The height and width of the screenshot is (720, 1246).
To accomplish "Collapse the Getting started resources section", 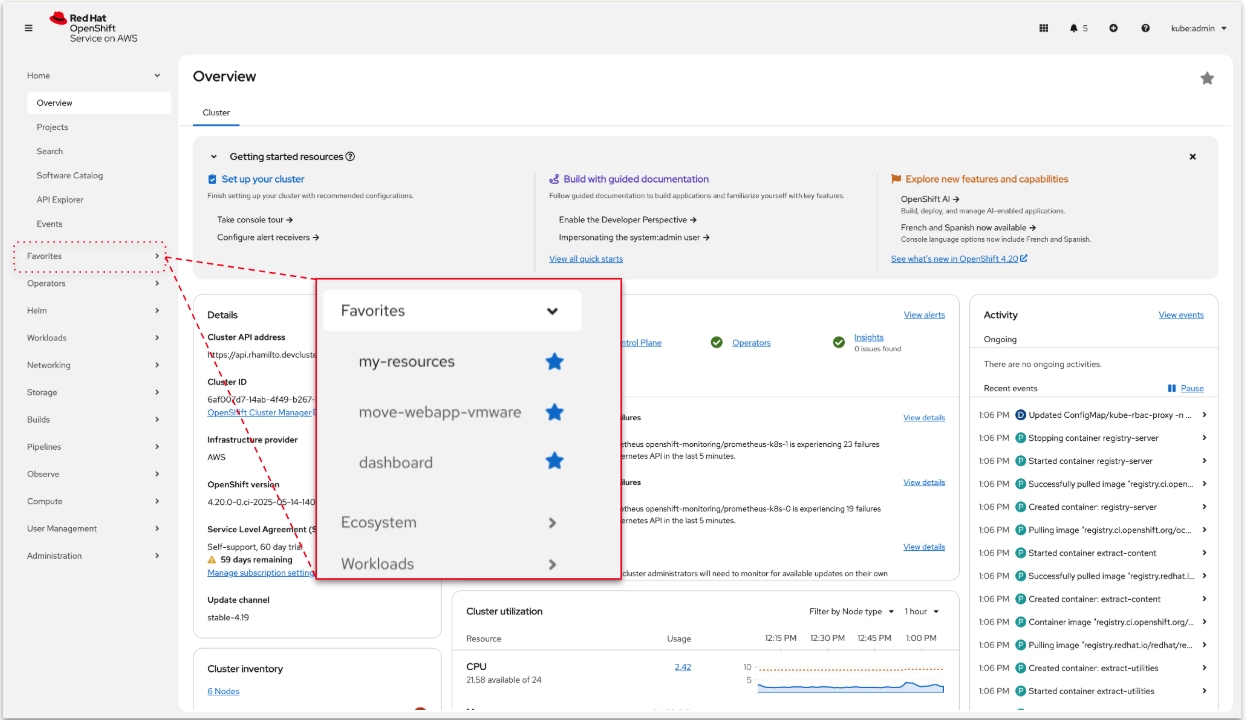I will click(214, 157).
